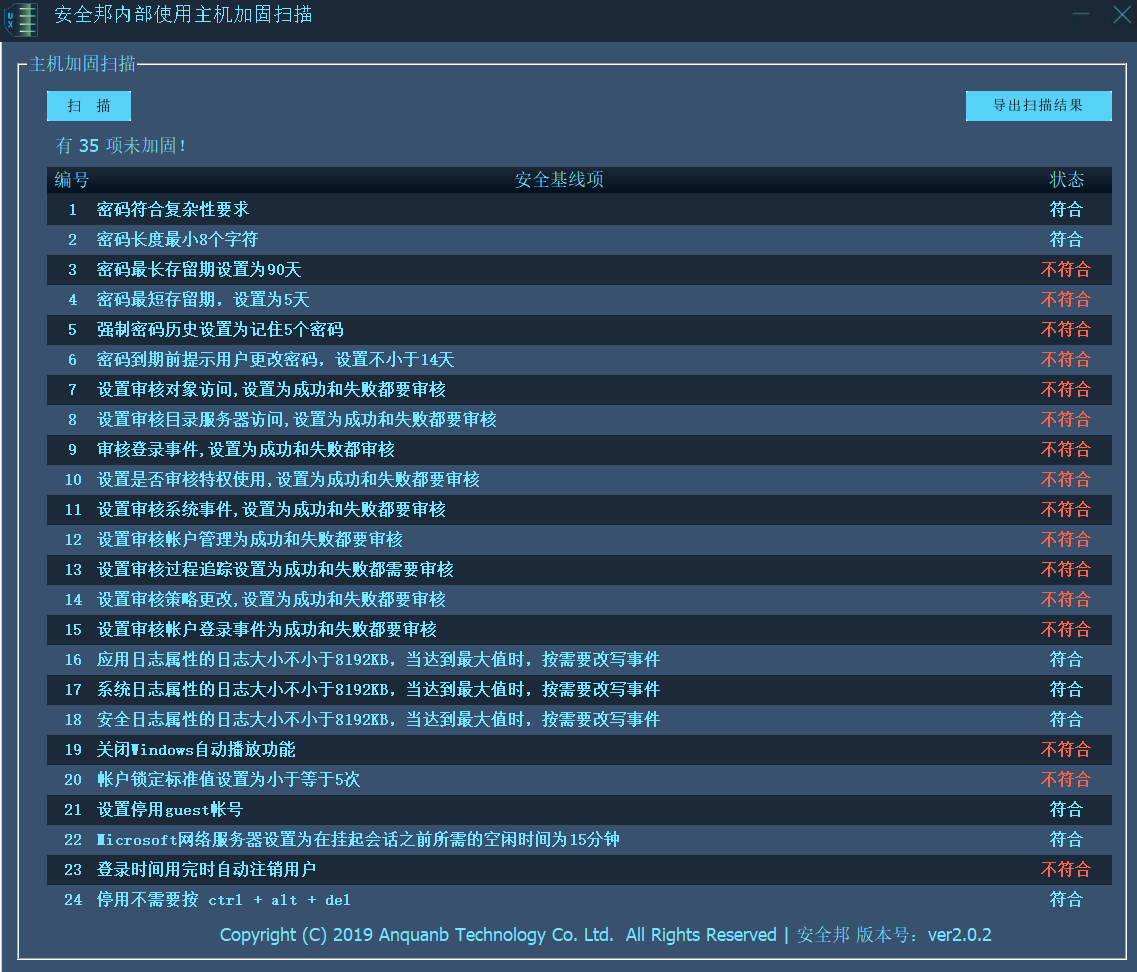Select row 设置审核系统事件
The image size is (1137, 972).
pyautogui.click(x=579, y=509)
